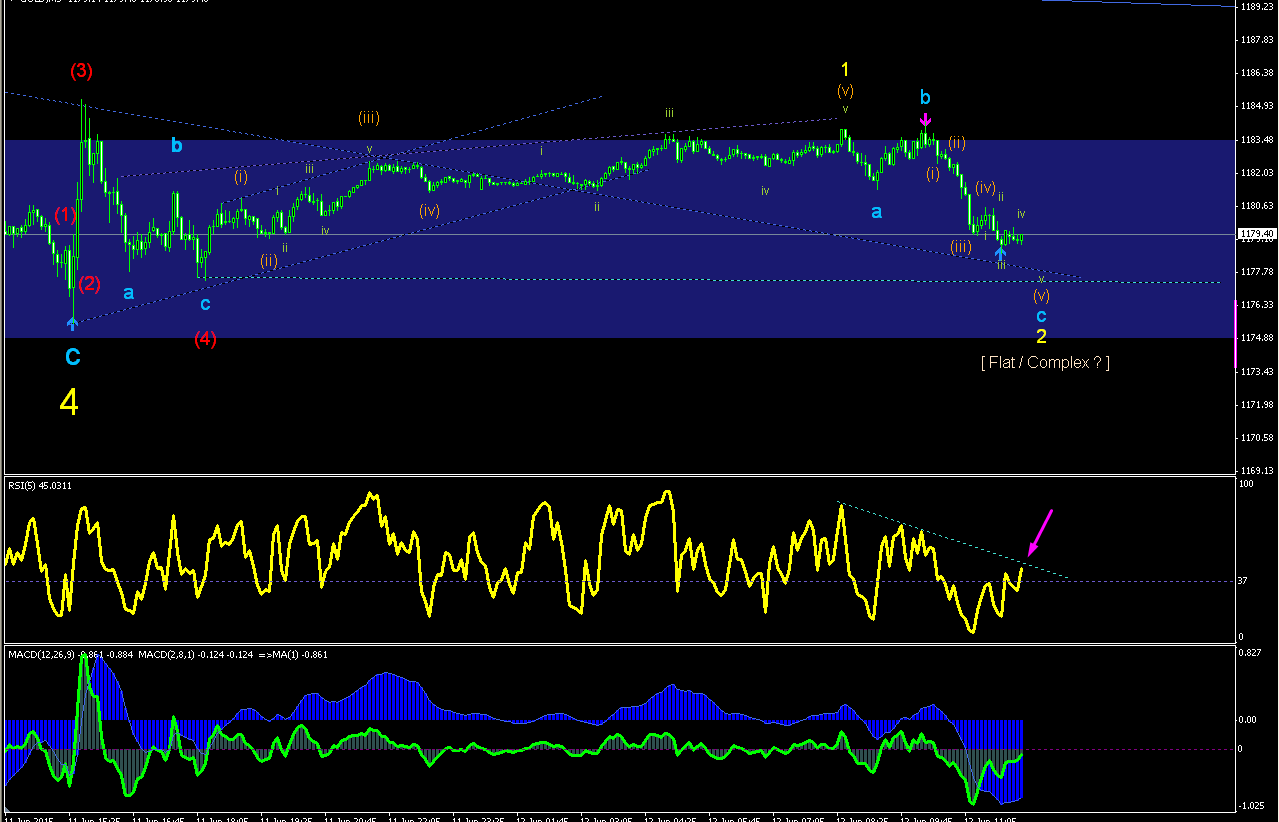This screenshot has height=822, width=1279.
Task: Click the MACD -1.025 scale value
Action: (1253, 806)
